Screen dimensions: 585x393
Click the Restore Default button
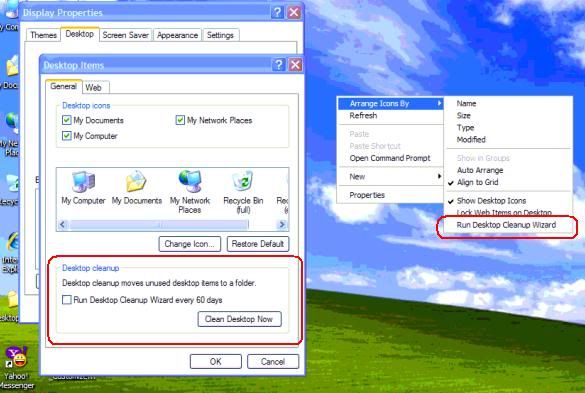258,244
